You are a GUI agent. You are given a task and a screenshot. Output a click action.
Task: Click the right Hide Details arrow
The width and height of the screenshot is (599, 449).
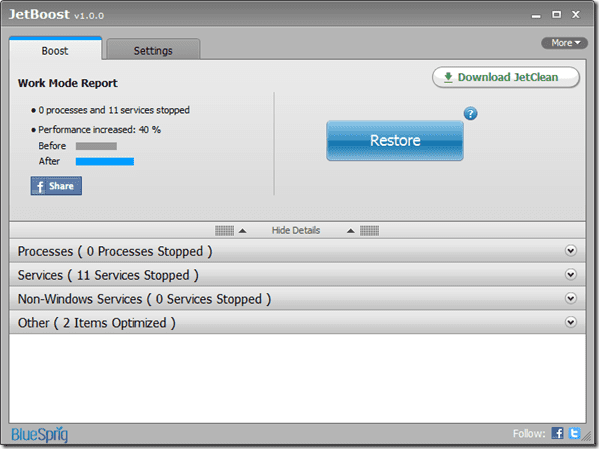click(x=350, y=231)
